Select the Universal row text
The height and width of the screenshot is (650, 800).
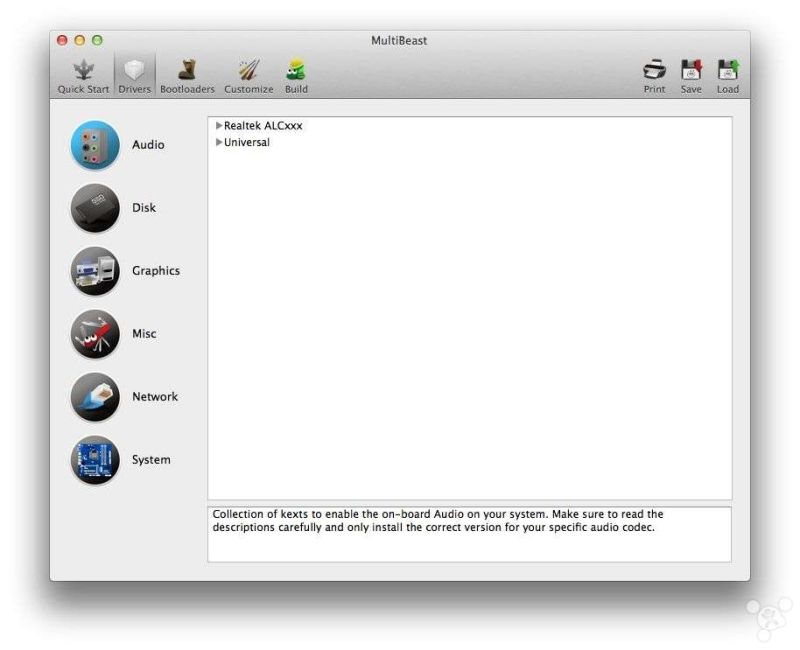coord(247,142)
